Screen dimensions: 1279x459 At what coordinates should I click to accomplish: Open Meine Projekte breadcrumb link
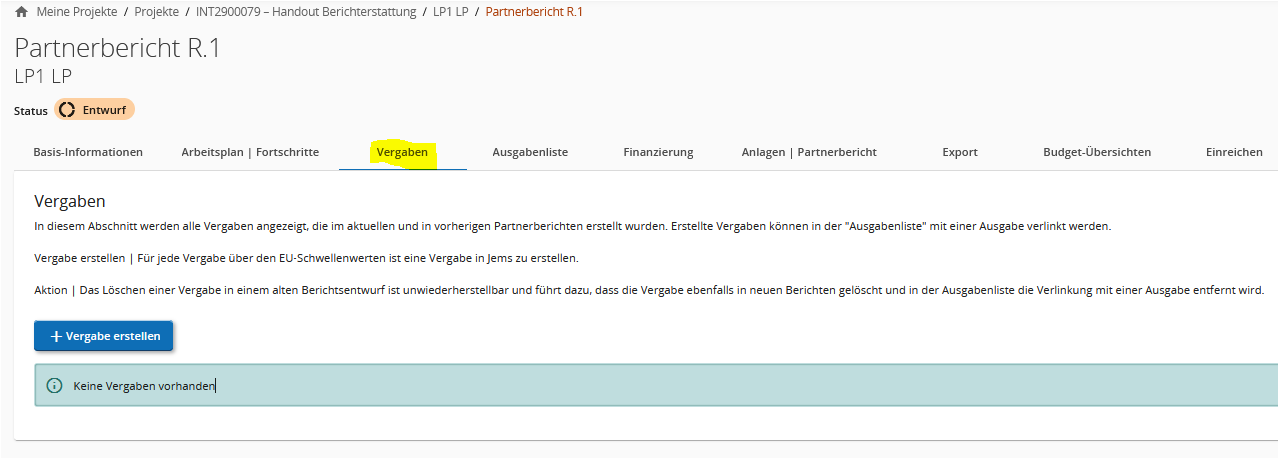click(76, 12)
